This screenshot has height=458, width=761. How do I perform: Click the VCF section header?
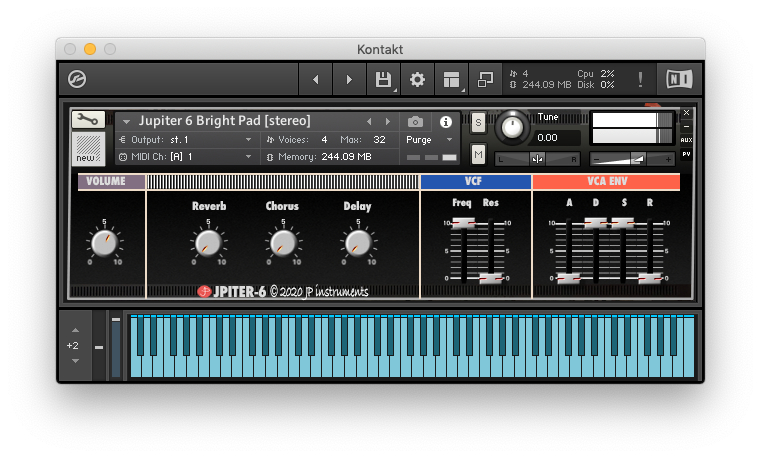coord(476,181)
